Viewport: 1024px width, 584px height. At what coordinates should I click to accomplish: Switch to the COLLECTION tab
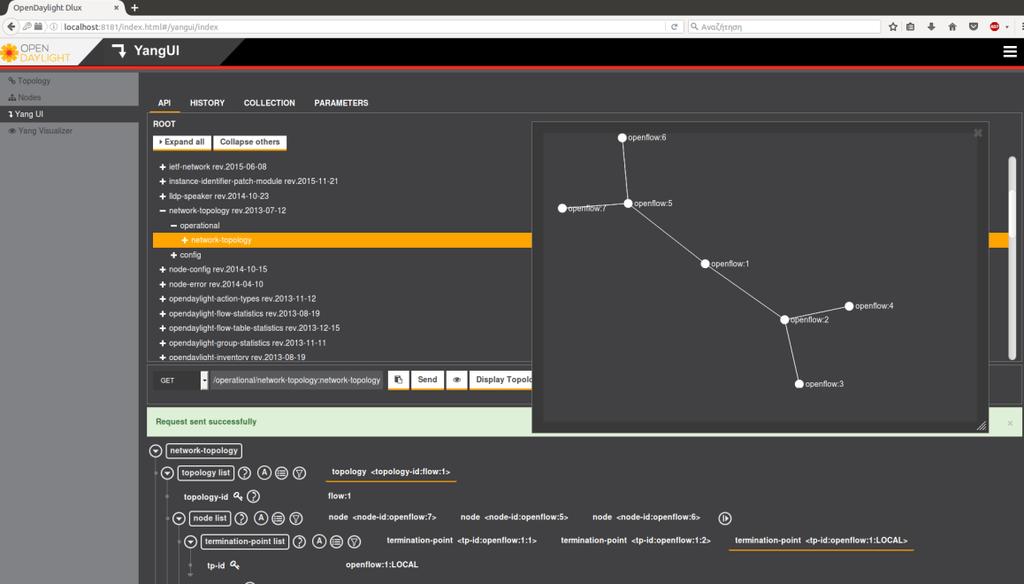pyautogui.click(x=269, y=103)
